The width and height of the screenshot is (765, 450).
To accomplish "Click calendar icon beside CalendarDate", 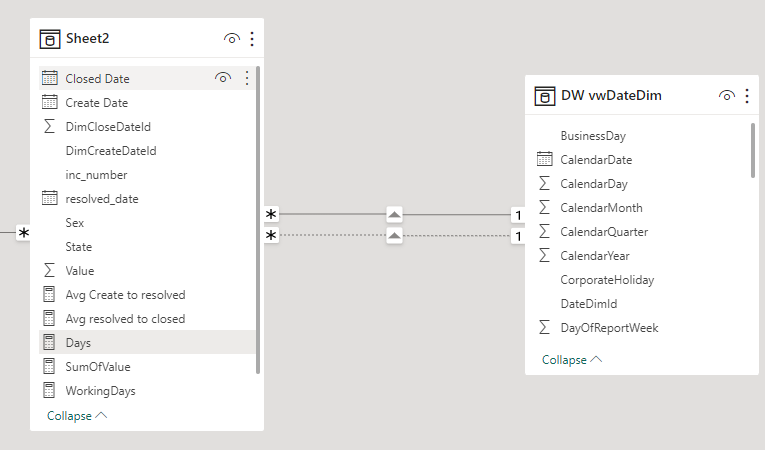I will pyautogui.click(x=544, y=159).
